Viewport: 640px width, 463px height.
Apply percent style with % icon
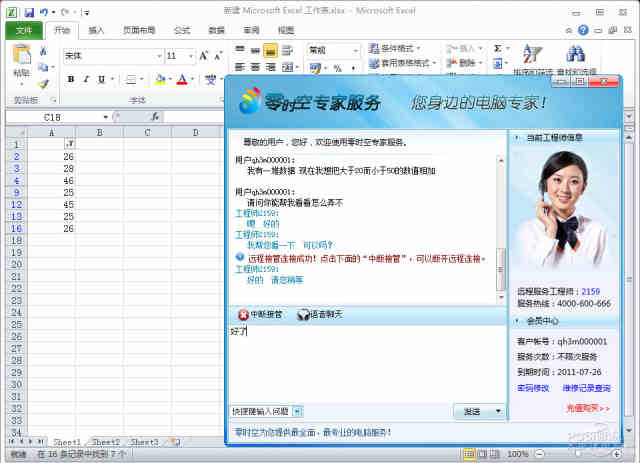tap(338, 68)
